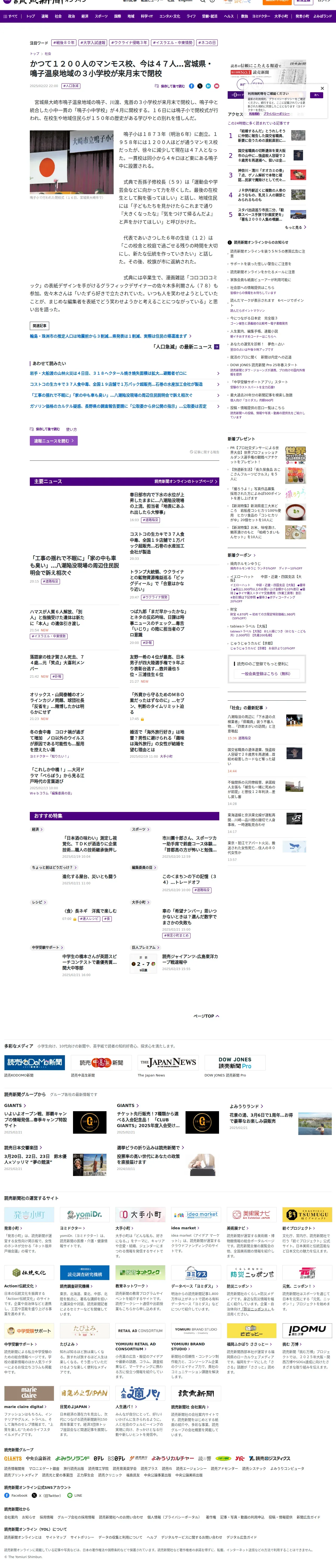
Task: Click 美術展ナビ logo tile
Action: pos(252,1214)
